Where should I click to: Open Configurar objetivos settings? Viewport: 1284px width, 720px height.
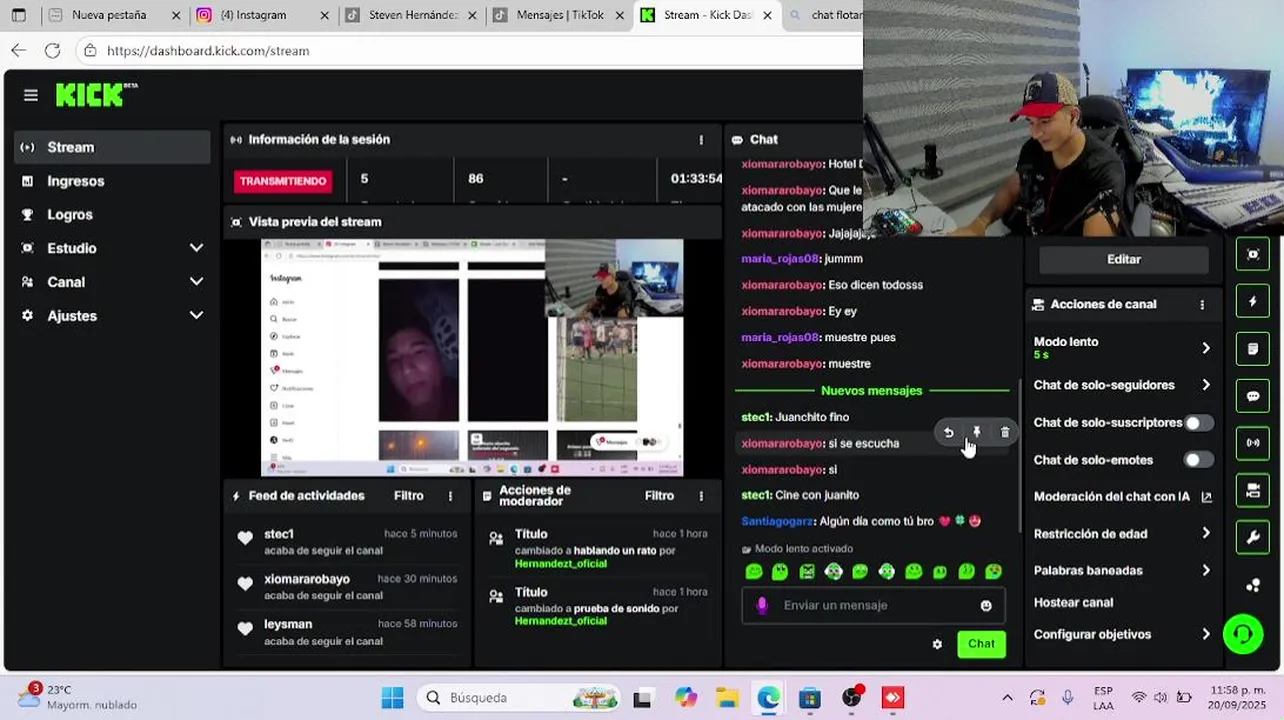point(1122,635)
